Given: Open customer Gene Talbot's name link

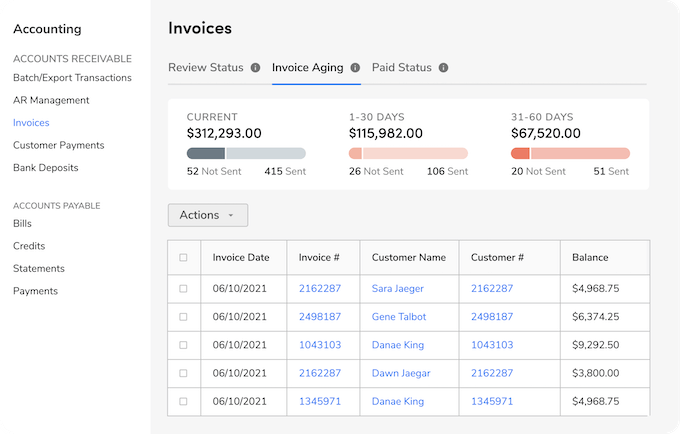Looking at the screenshot, I should coord(399,317).
